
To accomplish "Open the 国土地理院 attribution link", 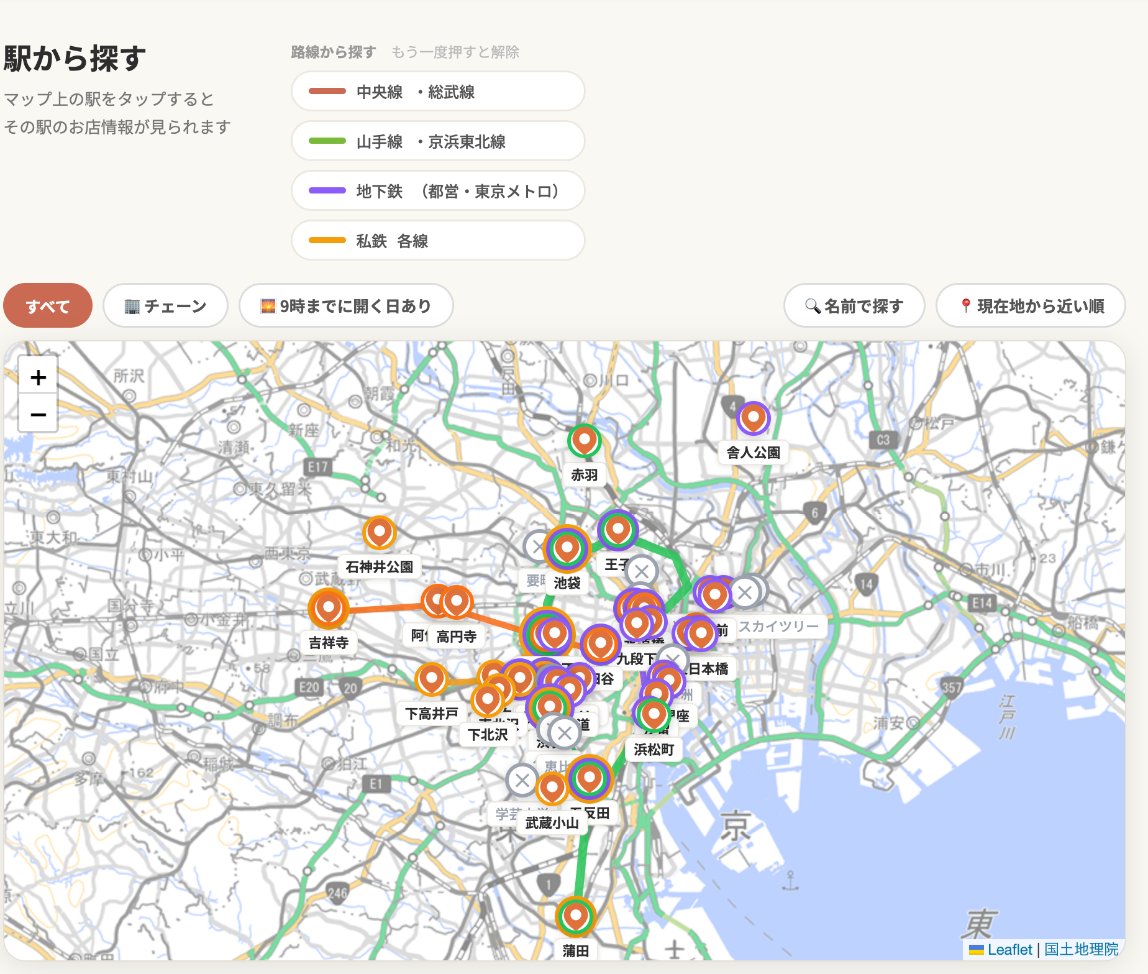I will click(1081, 950).
